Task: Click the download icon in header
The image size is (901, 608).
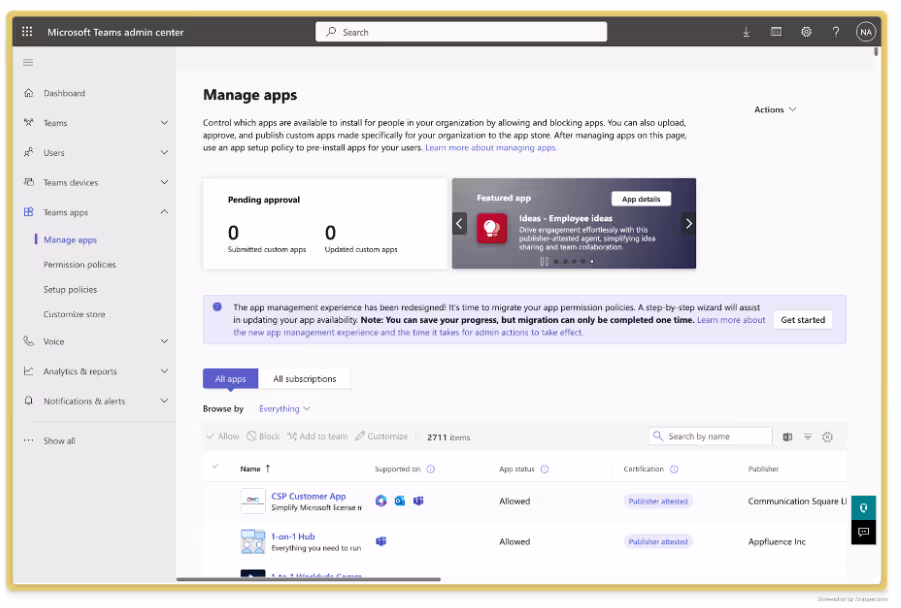Action: [746, 32]
